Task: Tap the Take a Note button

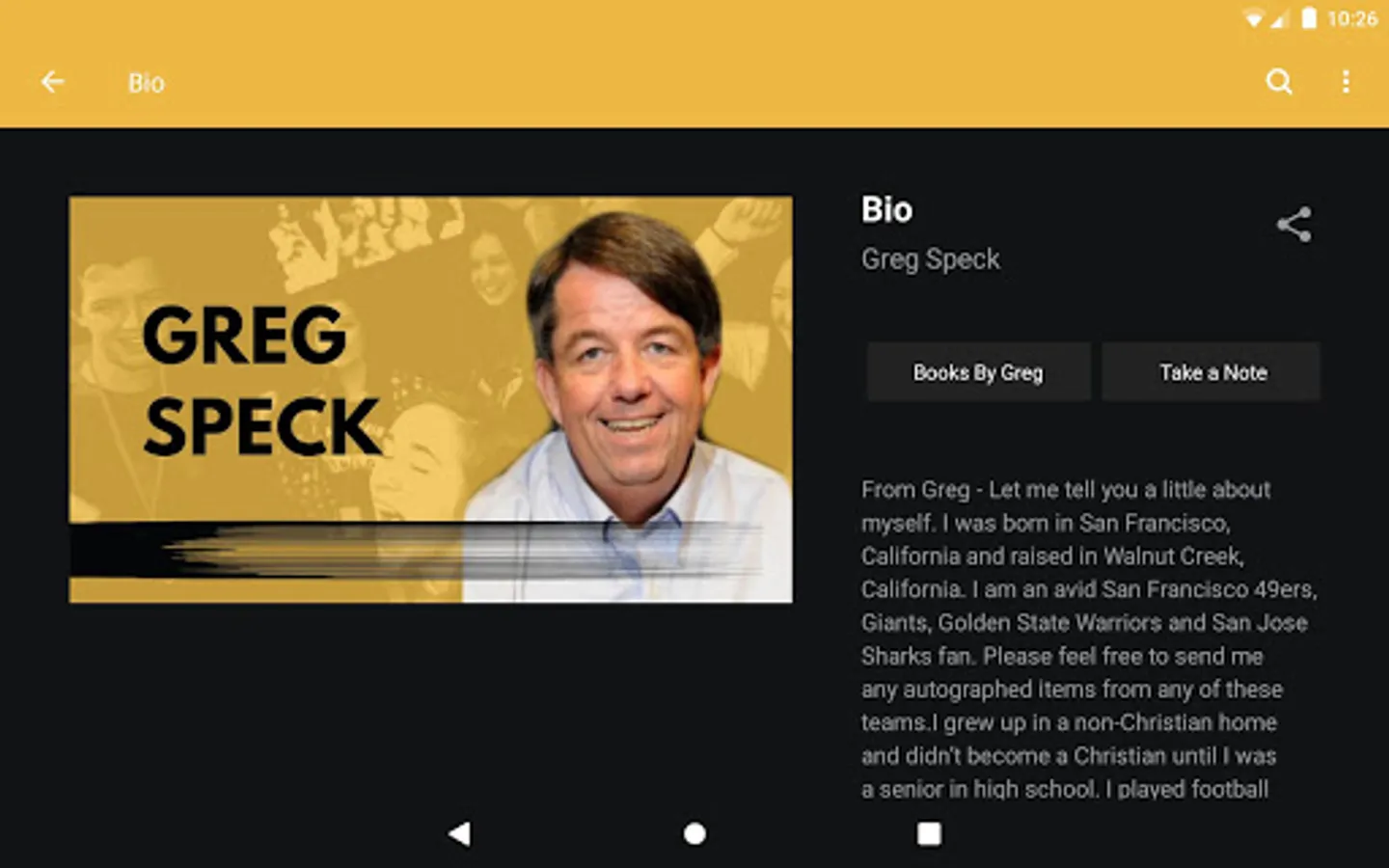Action: 1212,372
